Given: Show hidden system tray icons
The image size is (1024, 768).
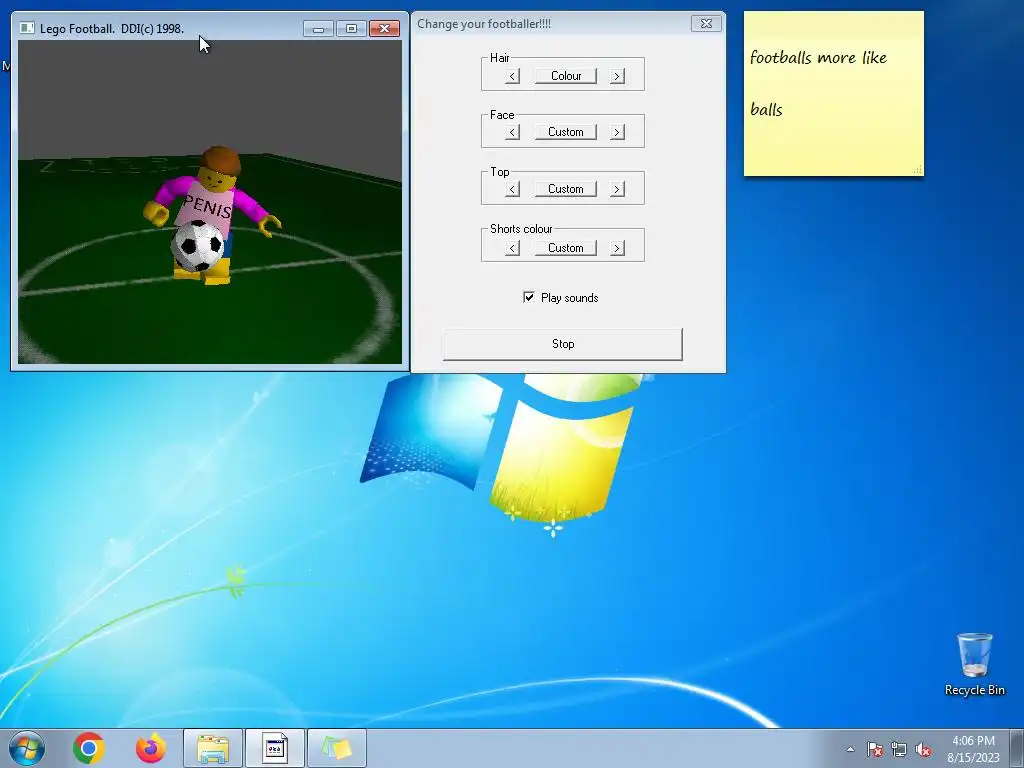Looking at the screenshot, I should 850,749.
